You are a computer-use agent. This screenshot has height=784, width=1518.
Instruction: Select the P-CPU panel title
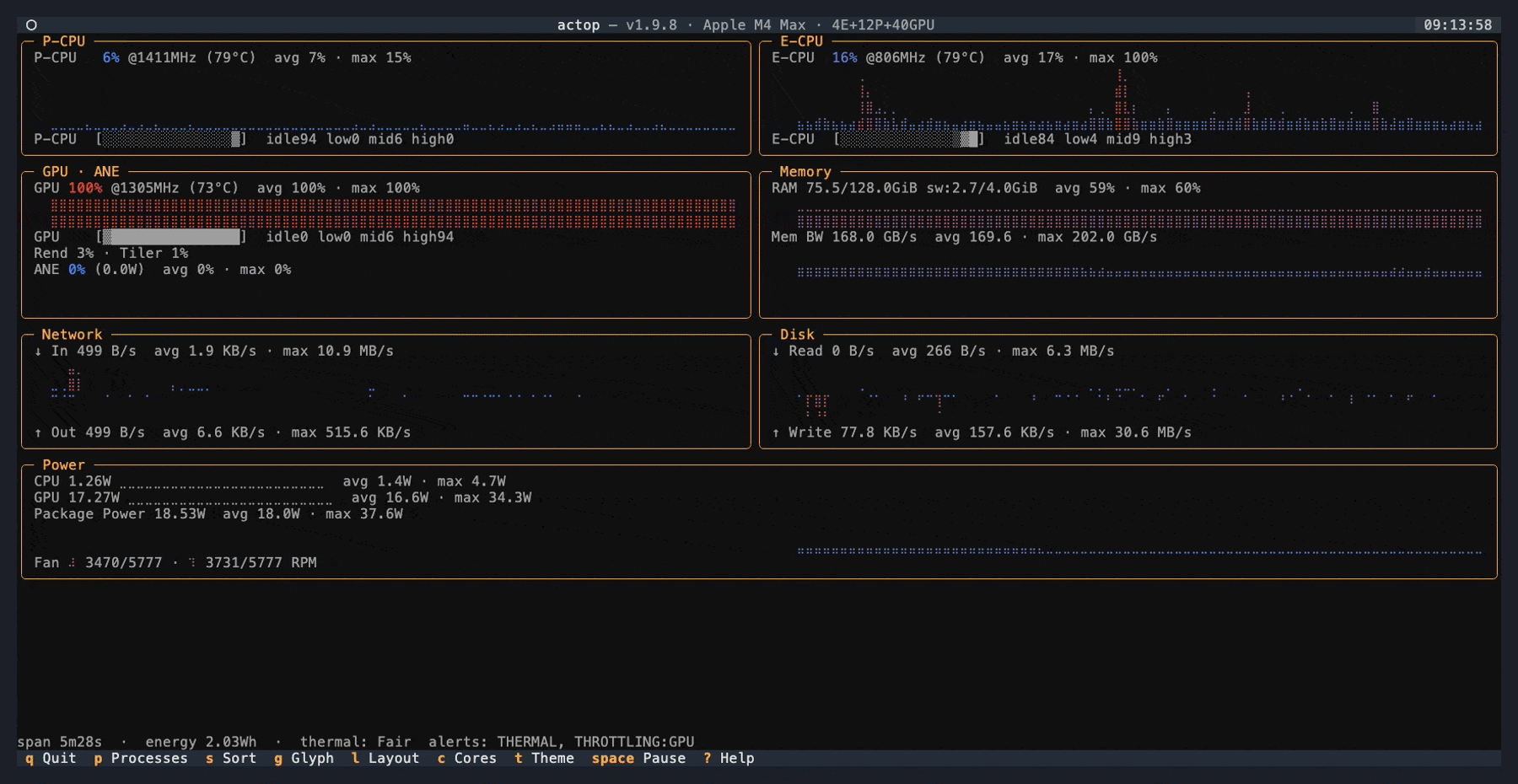pos(63,41)
